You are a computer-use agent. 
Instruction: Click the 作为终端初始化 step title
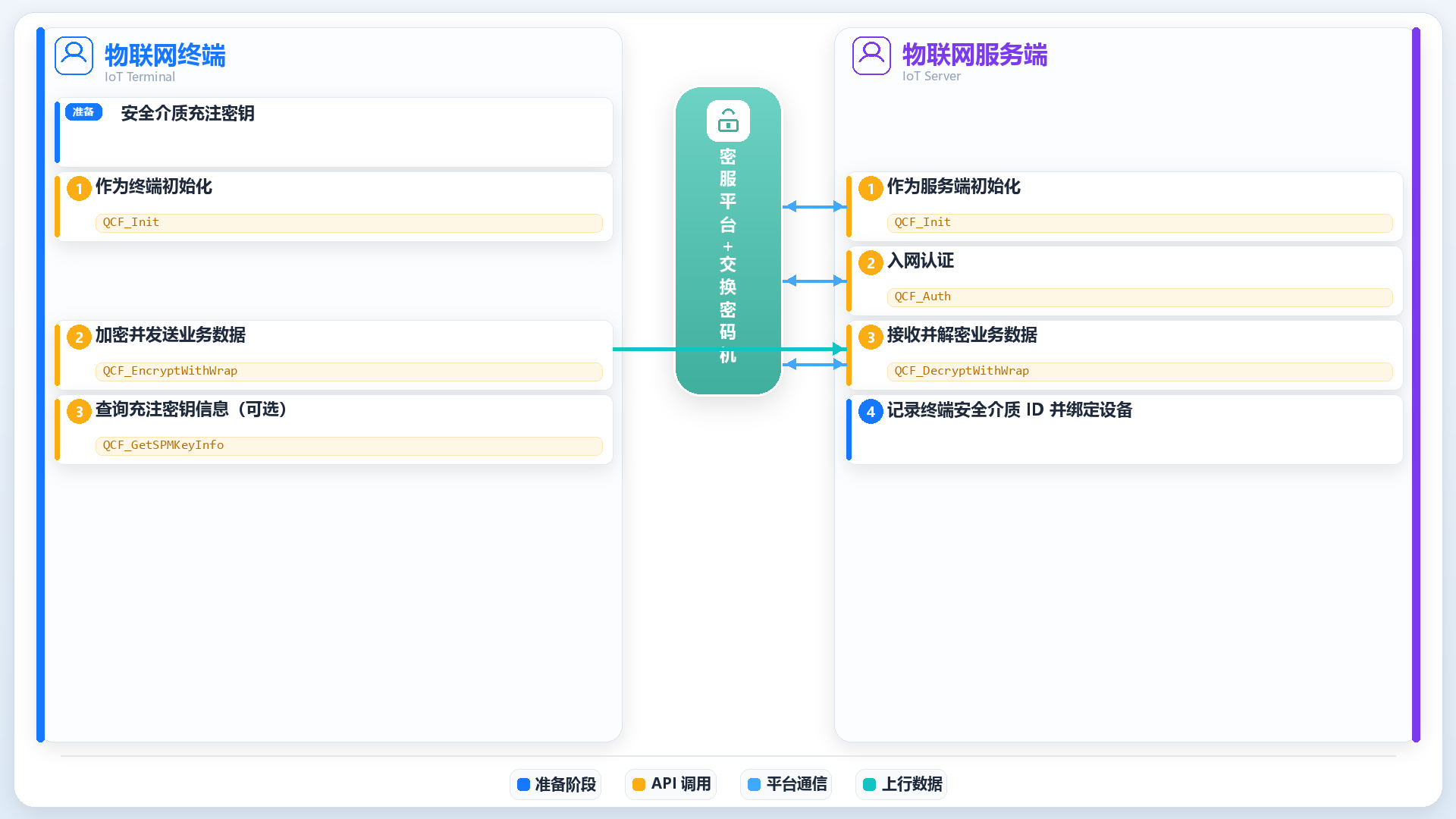coord(153,186)
